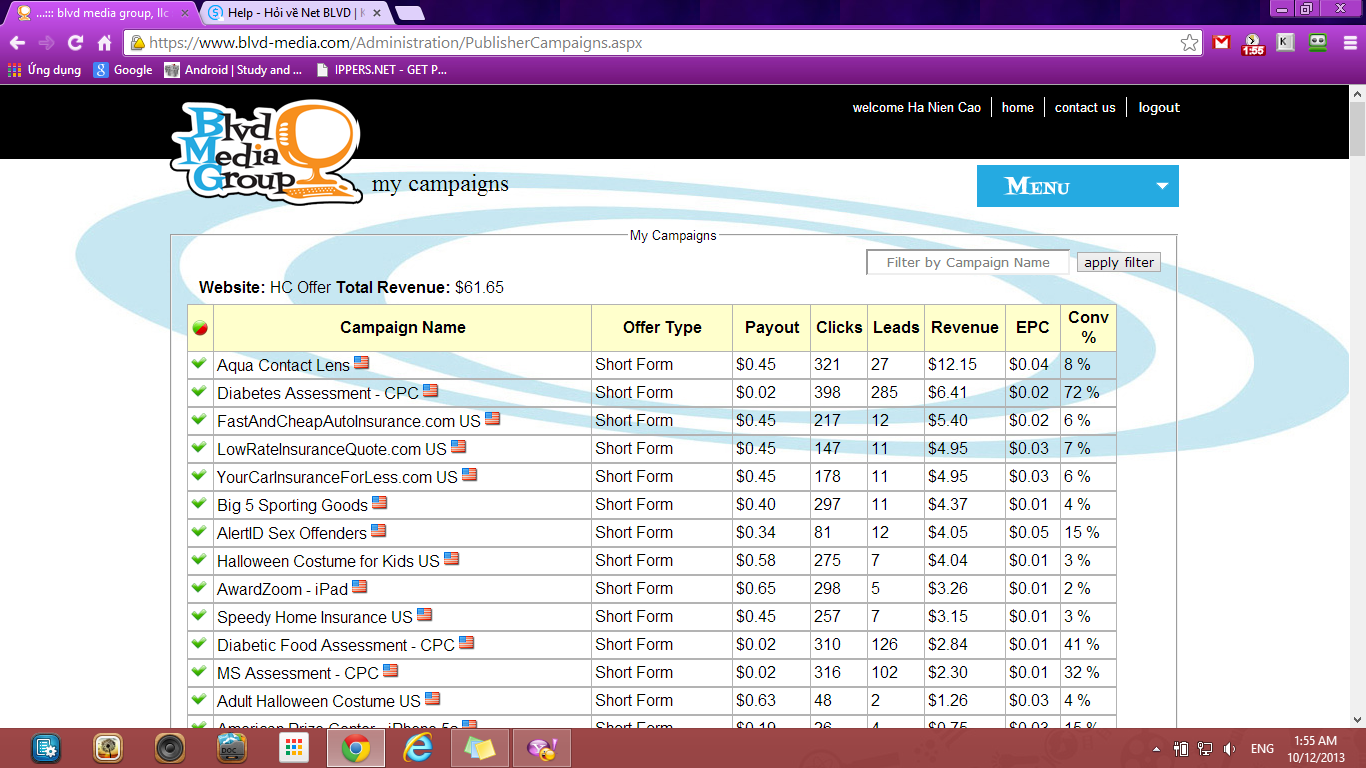Click the K extension icon
This screenshot has height=768, width=1366.
coord(1285,43)
